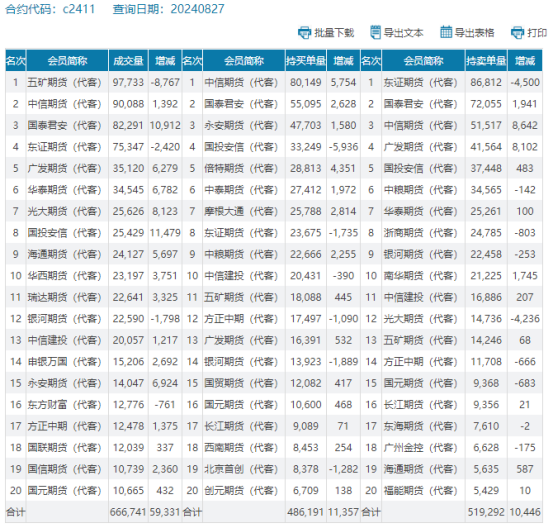Click the volume value 25,626

point(128,211)
